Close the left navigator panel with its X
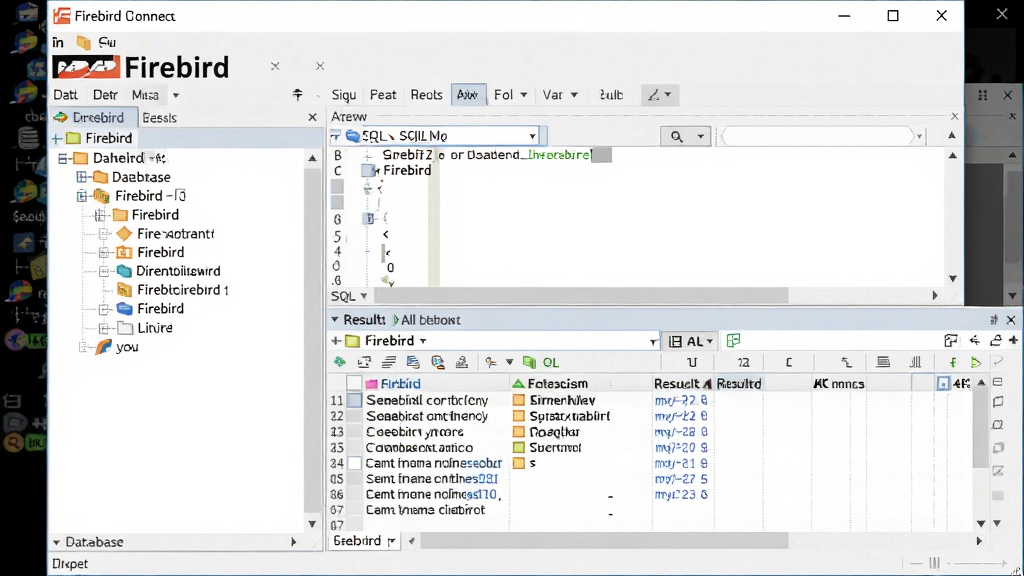Viewport: 1024px width, 576px height. coord(312,118)
